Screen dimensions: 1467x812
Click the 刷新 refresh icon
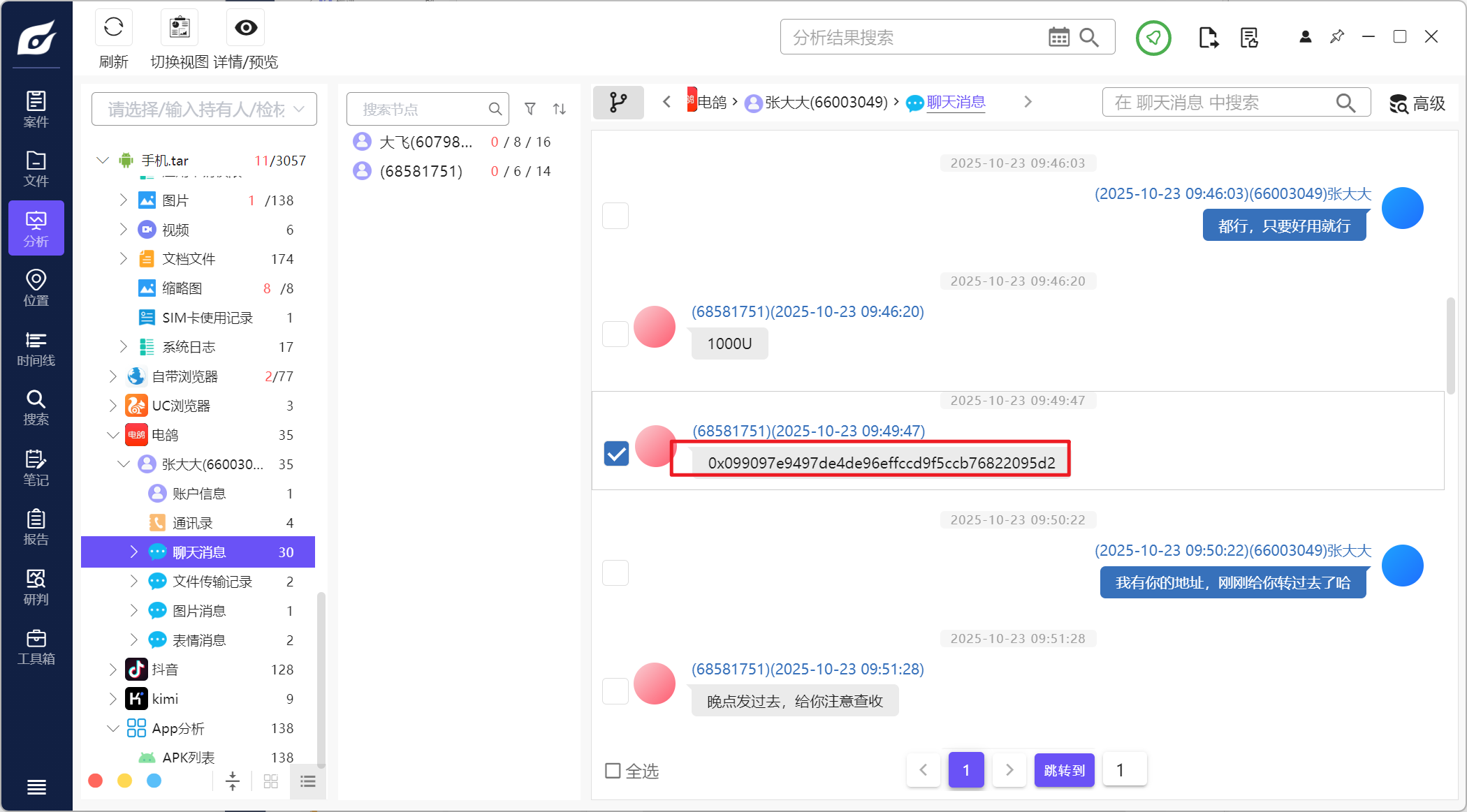[113, 28]
